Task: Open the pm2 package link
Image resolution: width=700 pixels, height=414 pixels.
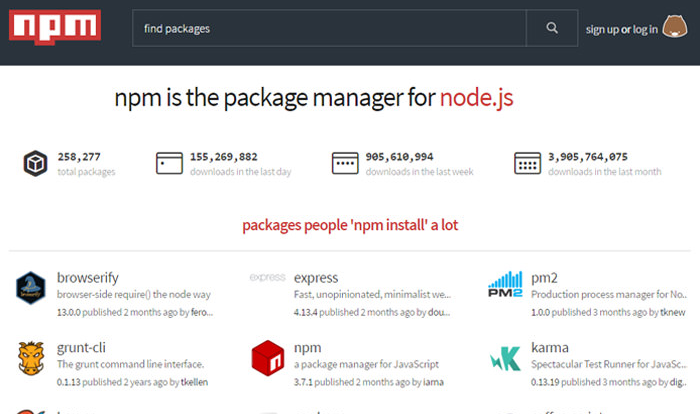Action: pos(544,278)
